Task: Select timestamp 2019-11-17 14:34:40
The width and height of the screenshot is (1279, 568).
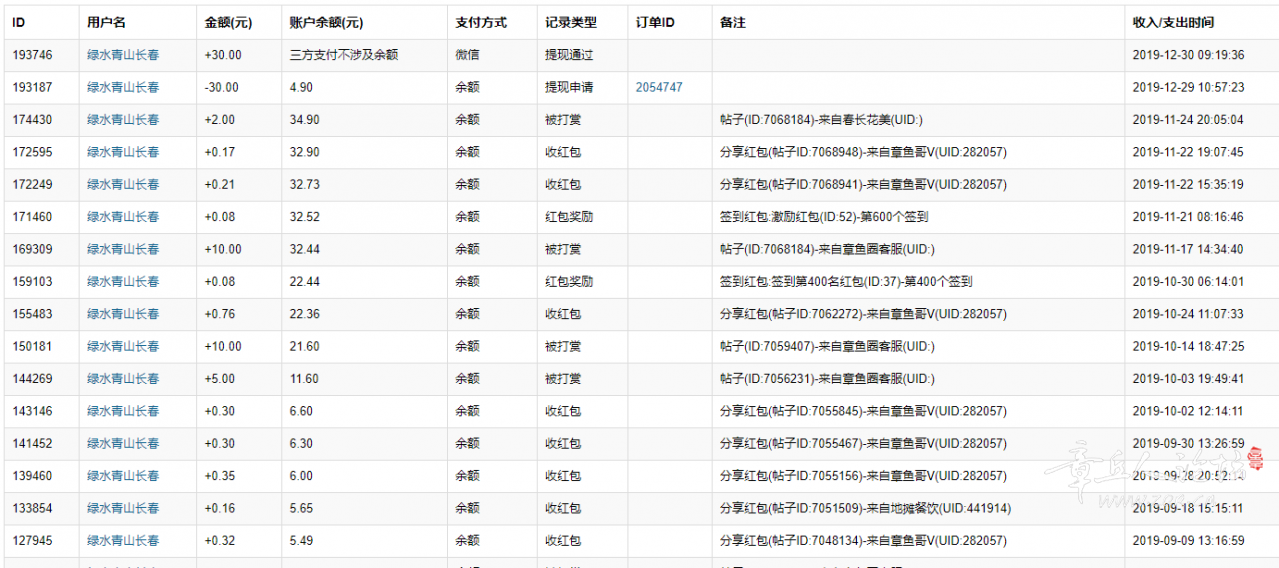Action: (1188, 249)
